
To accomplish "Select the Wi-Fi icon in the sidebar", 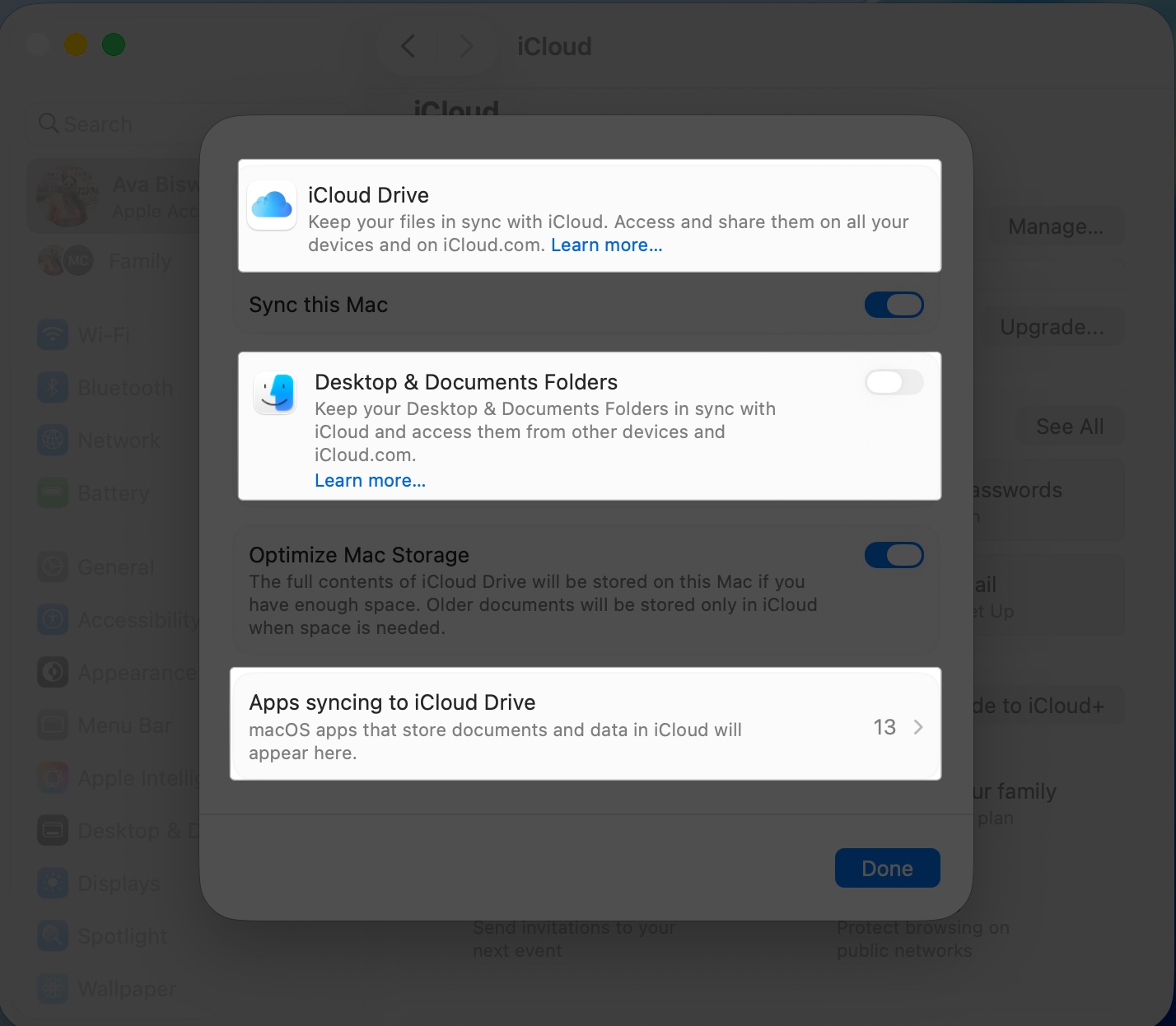I will coord(52,334).
